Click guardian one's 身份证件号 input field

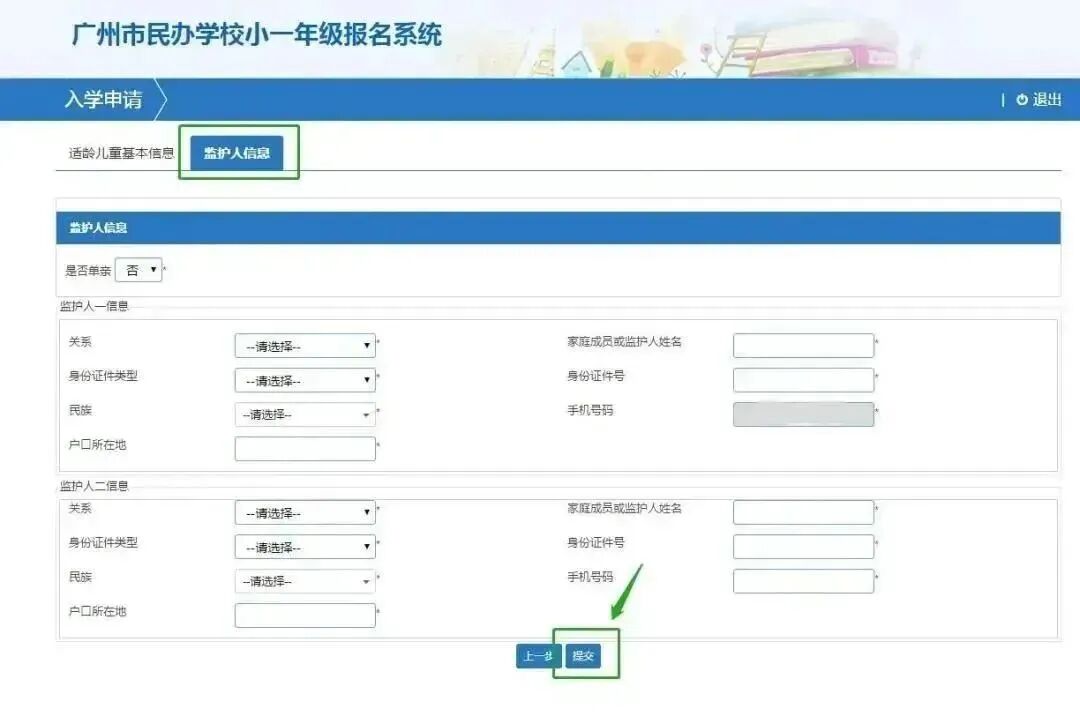[802, 380]
